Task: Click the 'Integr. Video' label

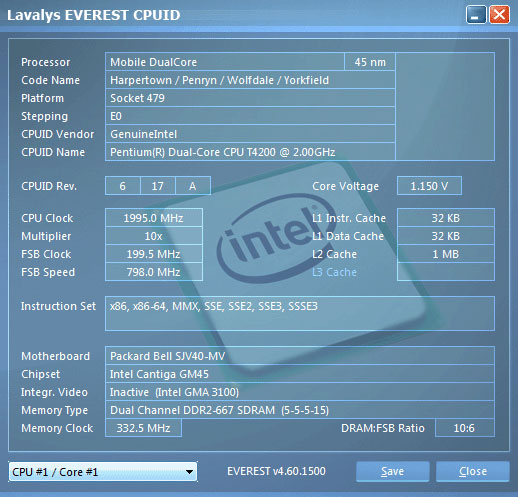Action: 54,392
